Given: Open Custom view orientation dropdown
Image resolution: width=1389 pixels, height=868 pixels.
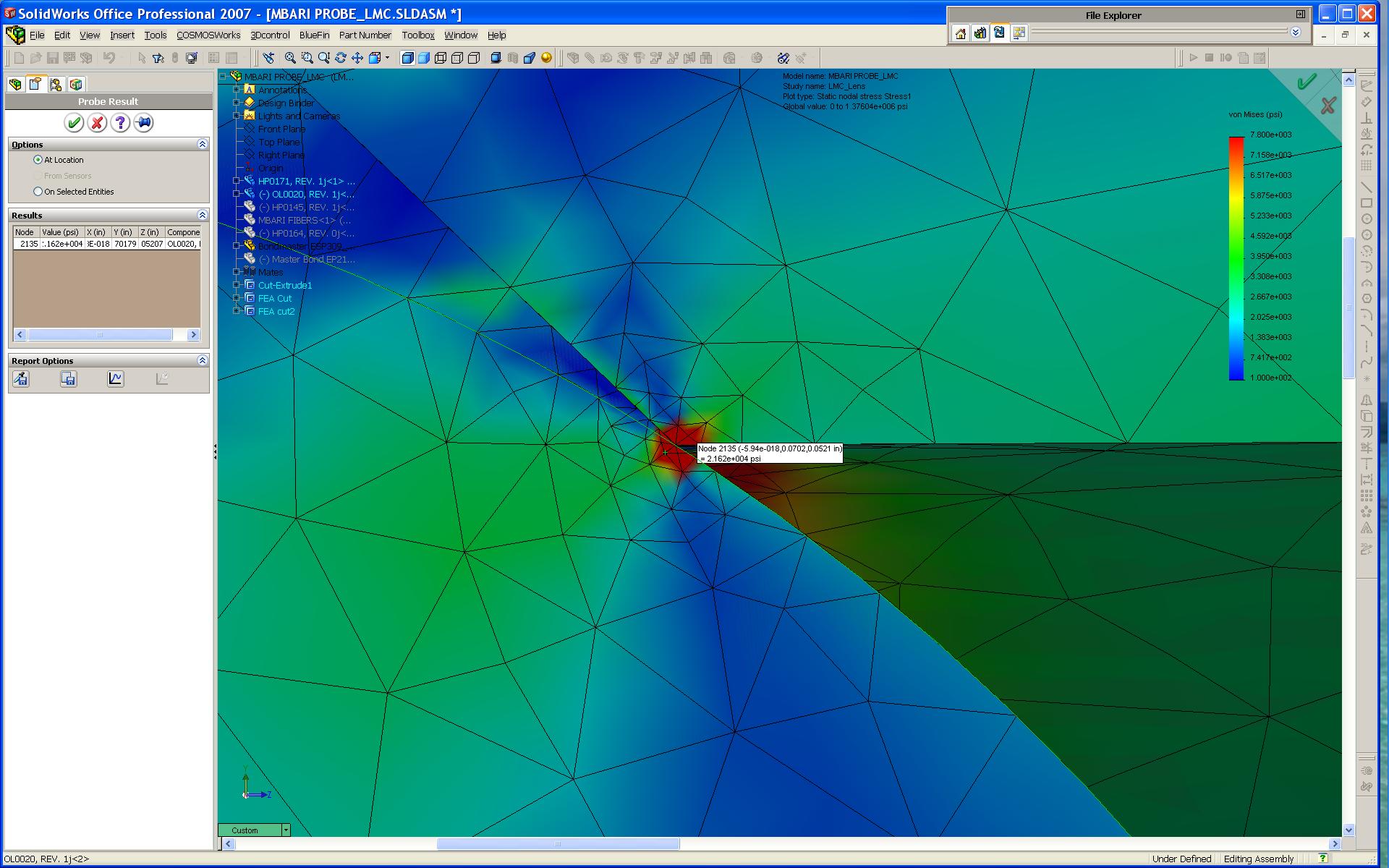Looking at the screenshot, I should click(286, 830).
